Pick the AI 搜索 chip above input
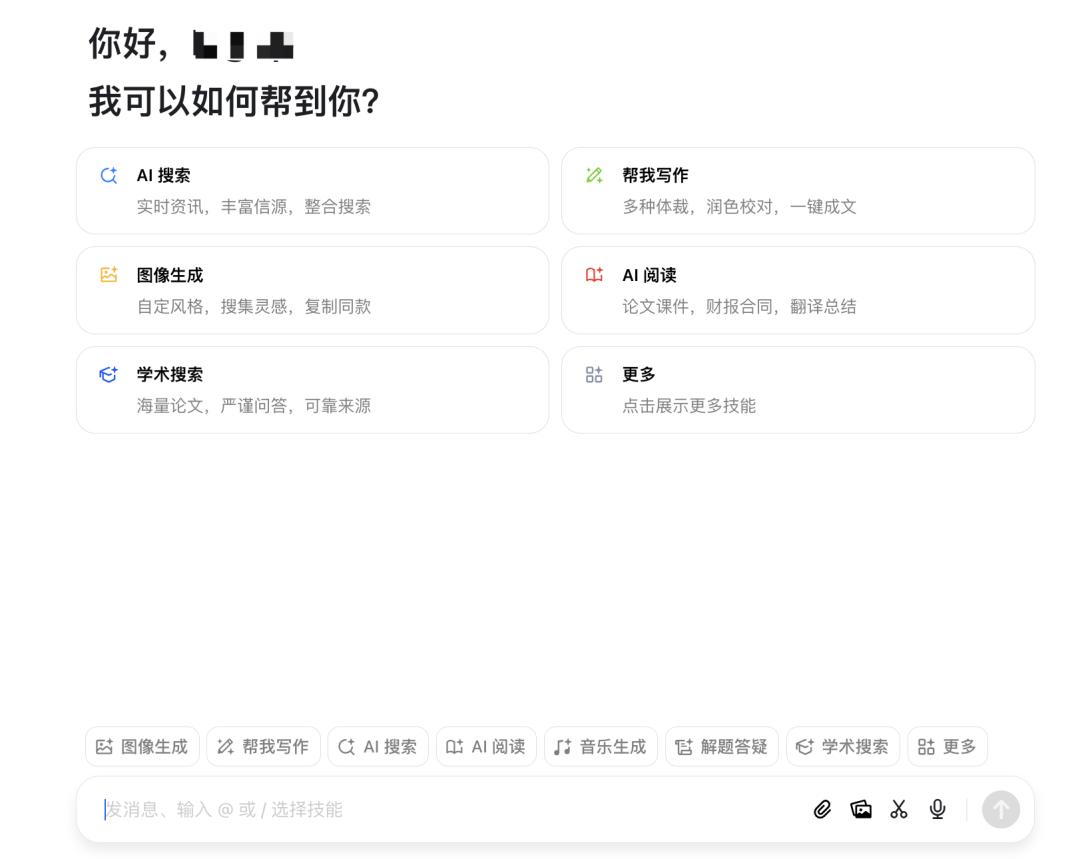Screen dimensions: 1080x859 [x=377, y=747]
